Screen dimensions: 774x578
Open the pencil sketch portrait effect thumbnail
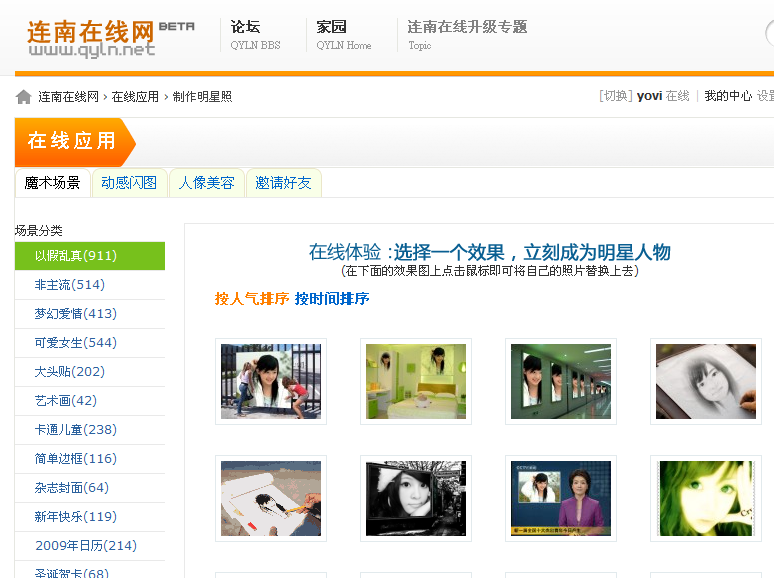pyautogui.click(x=706, y=382)
